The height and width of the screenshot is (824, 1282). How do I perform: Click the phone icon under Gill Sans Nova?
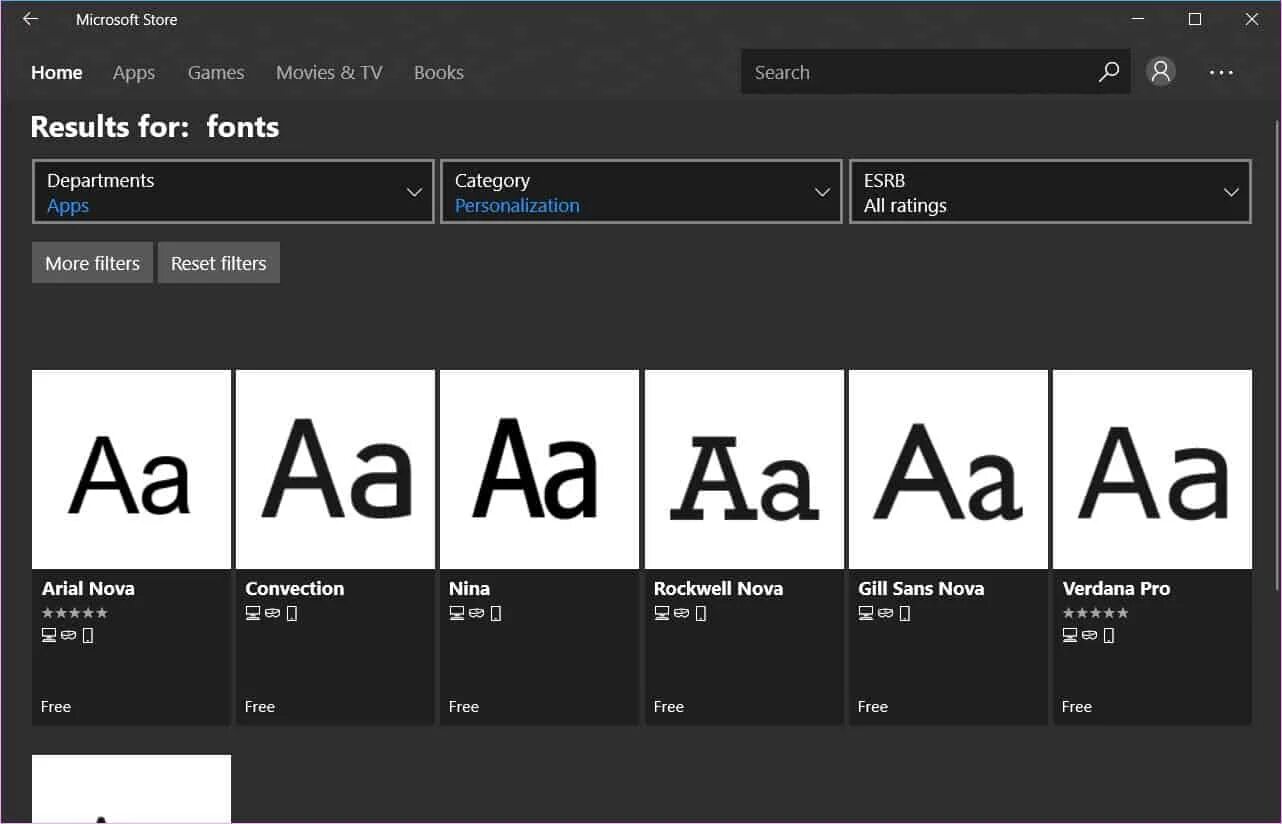click(905, 612)
